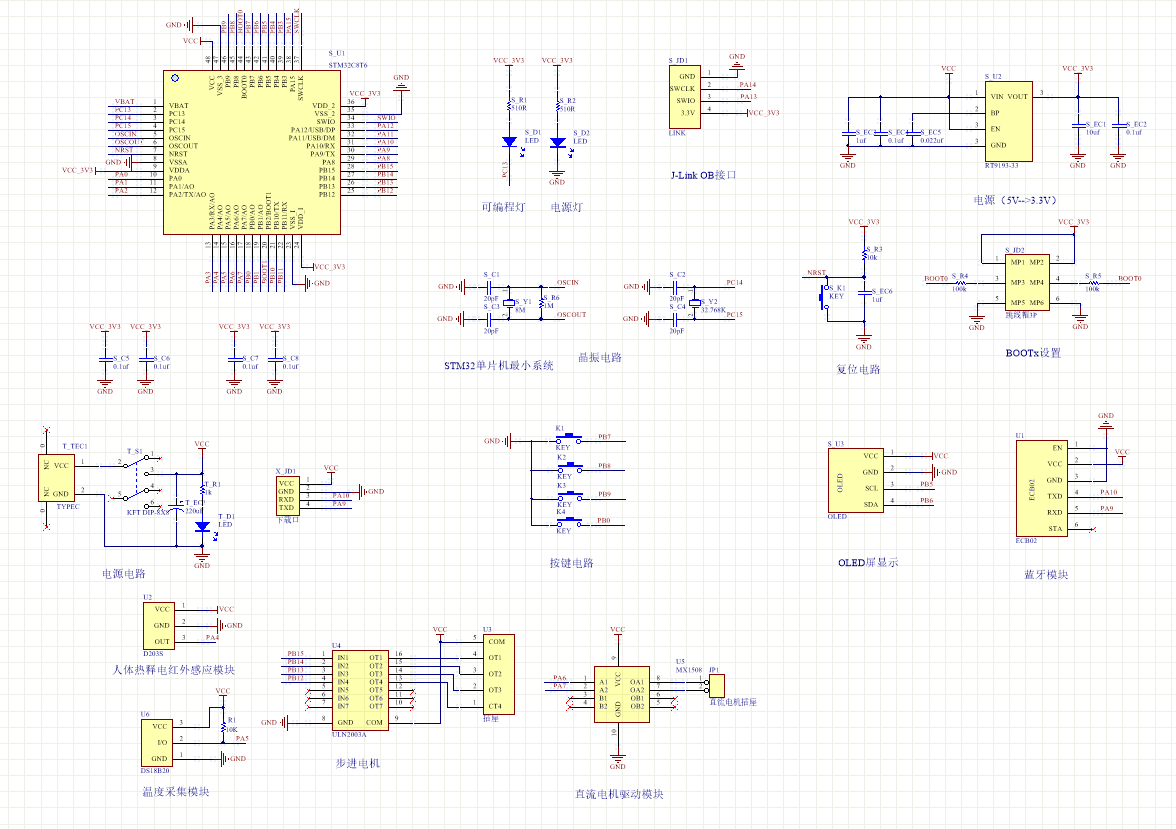
Task: Select the "STM32单片机最小系统" text label
Action: pyautogui.click(x=499, y=366)
